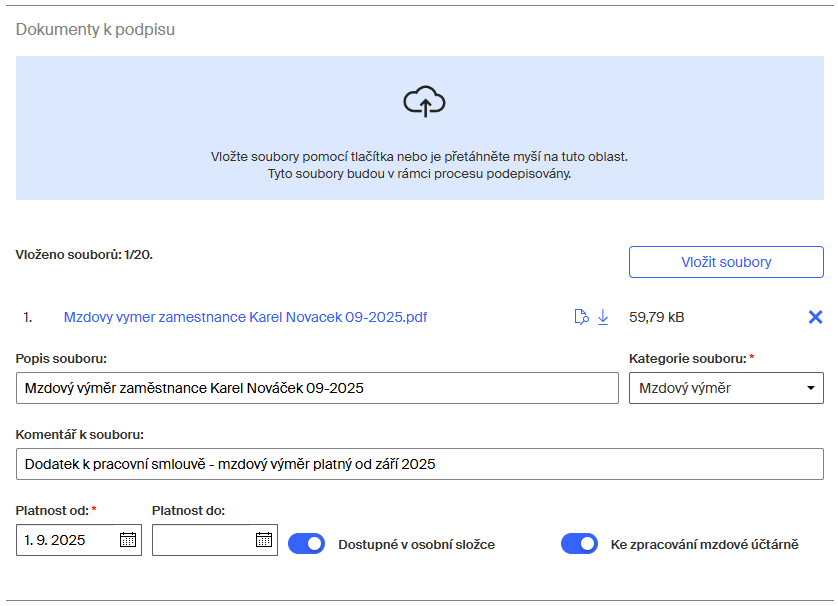The width and height of the screenshot is (838, 606).
Task: Click the Ke zpracování mzdové účtárně label
Action: (704, 545)
